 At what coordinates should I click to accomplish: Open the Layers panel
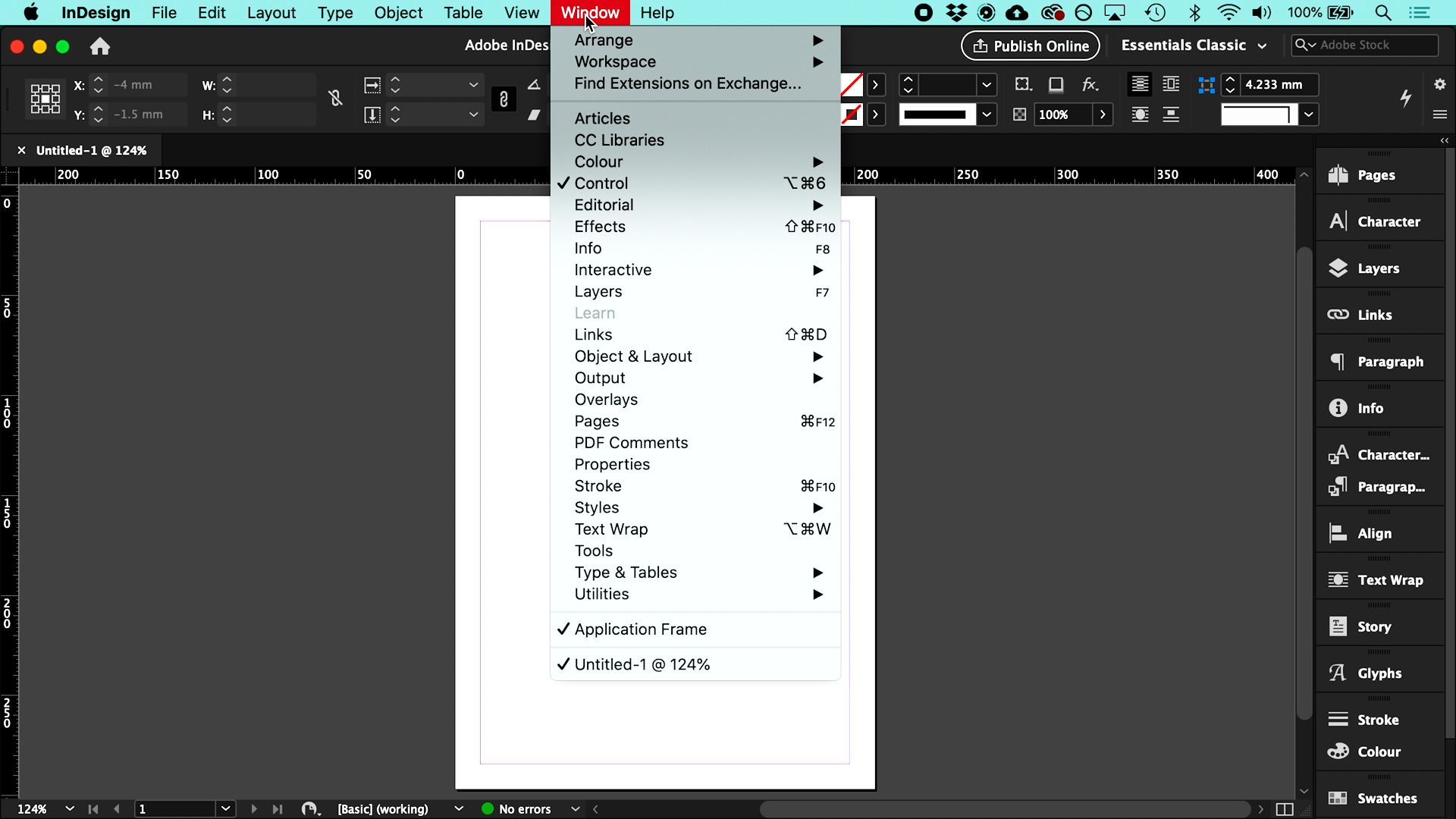click(1377, 268)
